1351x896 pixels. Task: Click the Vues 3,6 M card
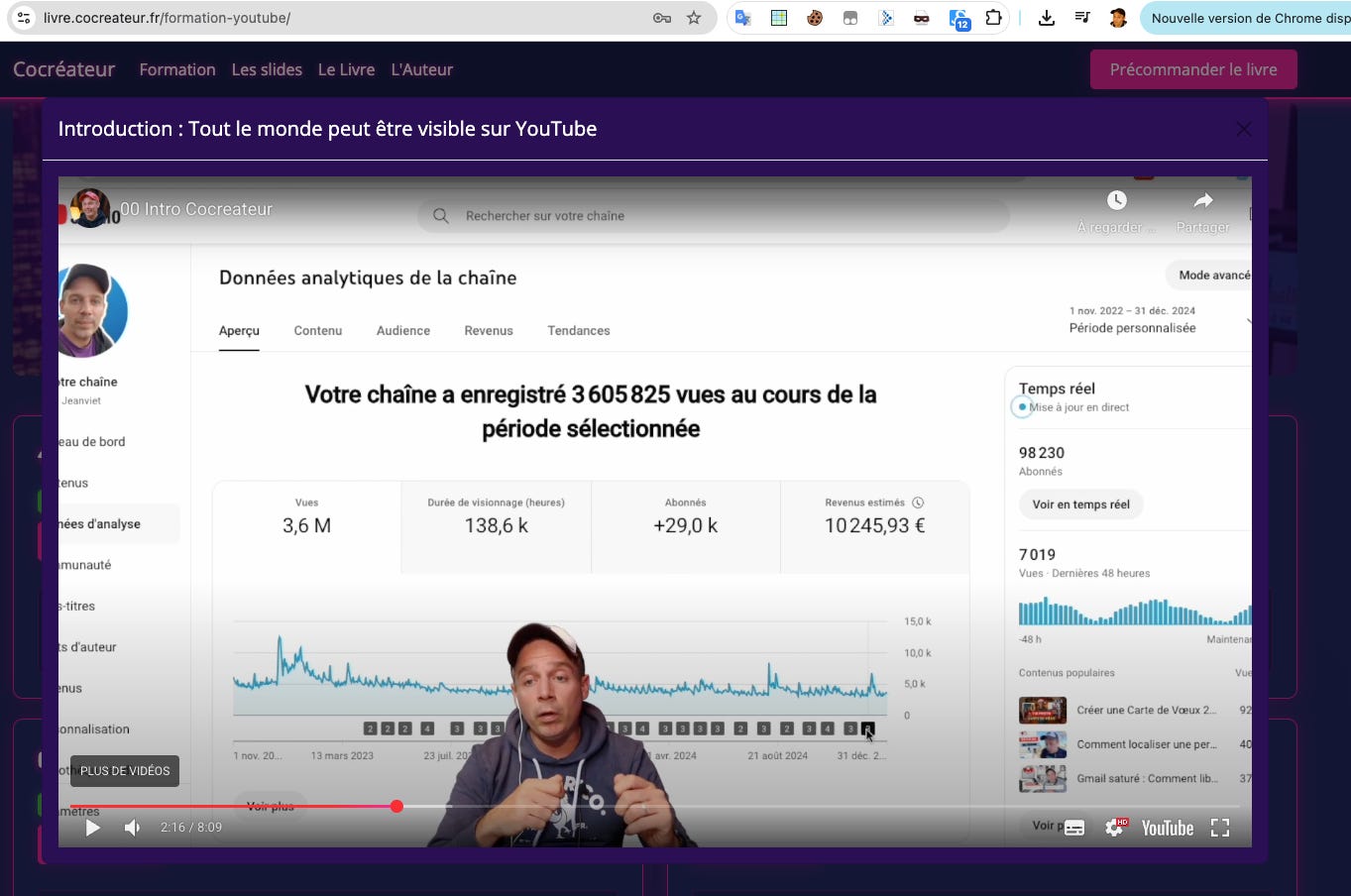click(307, 527)
